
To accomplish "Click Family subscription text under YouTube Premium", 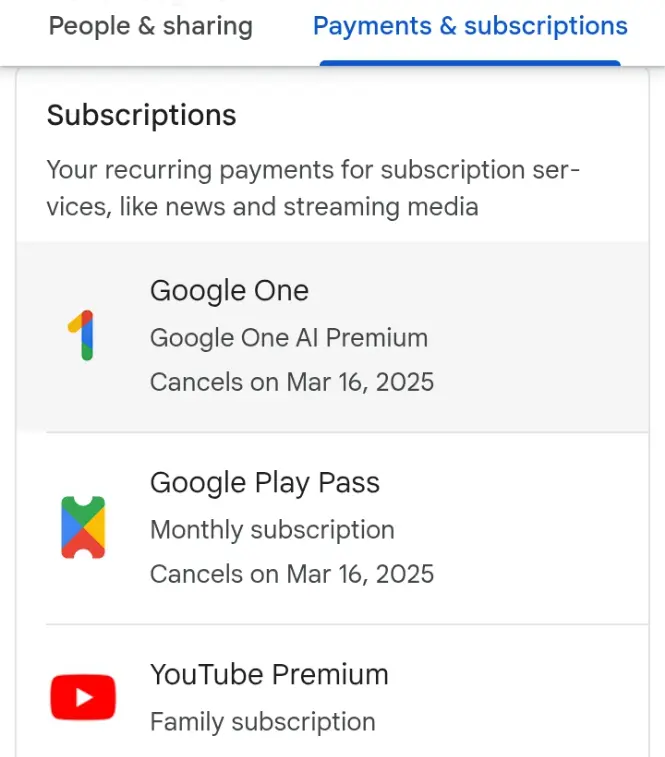I will (x=263, y=722).
